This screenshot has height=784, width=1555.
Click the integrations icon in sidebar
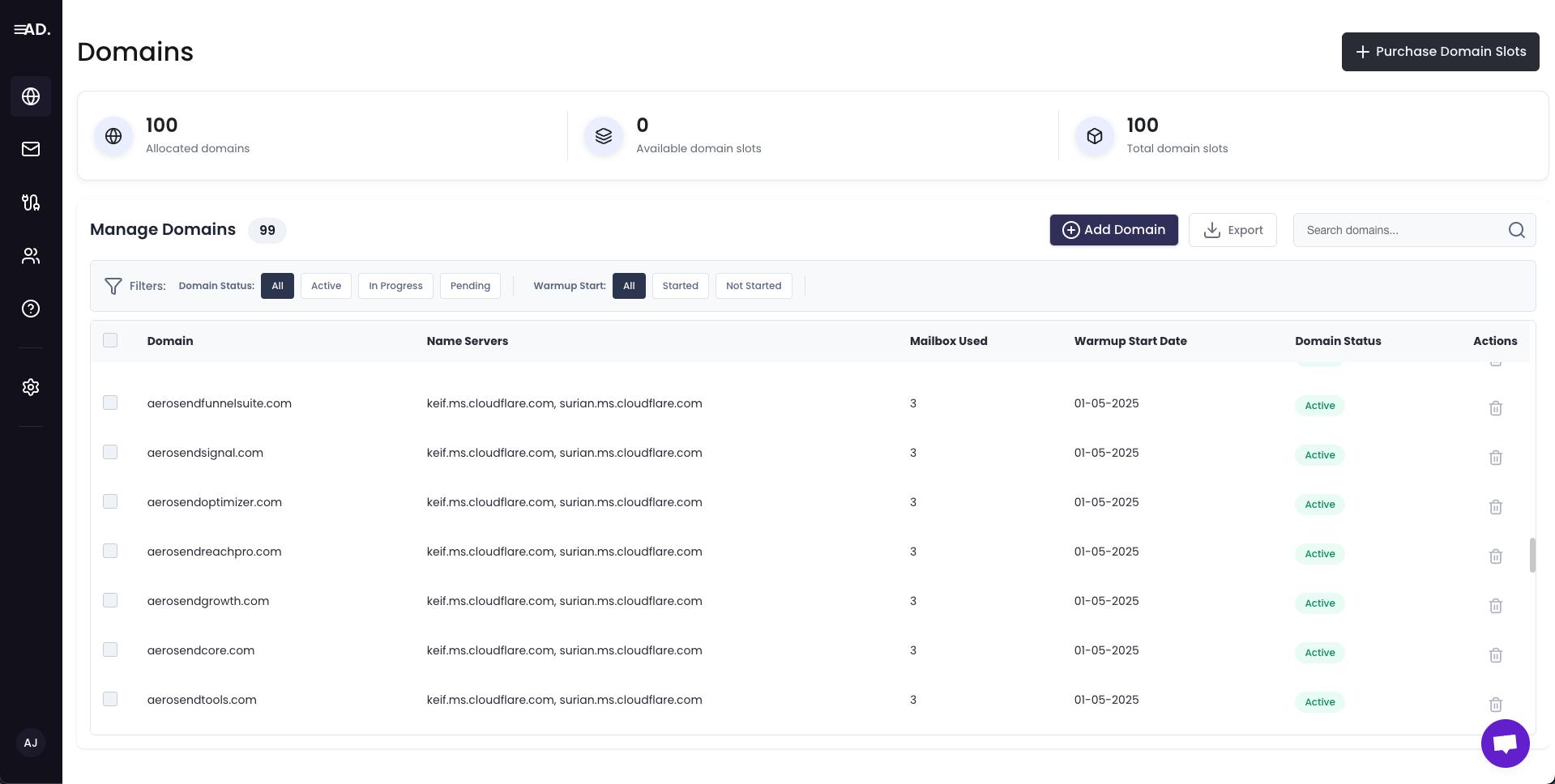pyautogui.click(x=31, y=202)
